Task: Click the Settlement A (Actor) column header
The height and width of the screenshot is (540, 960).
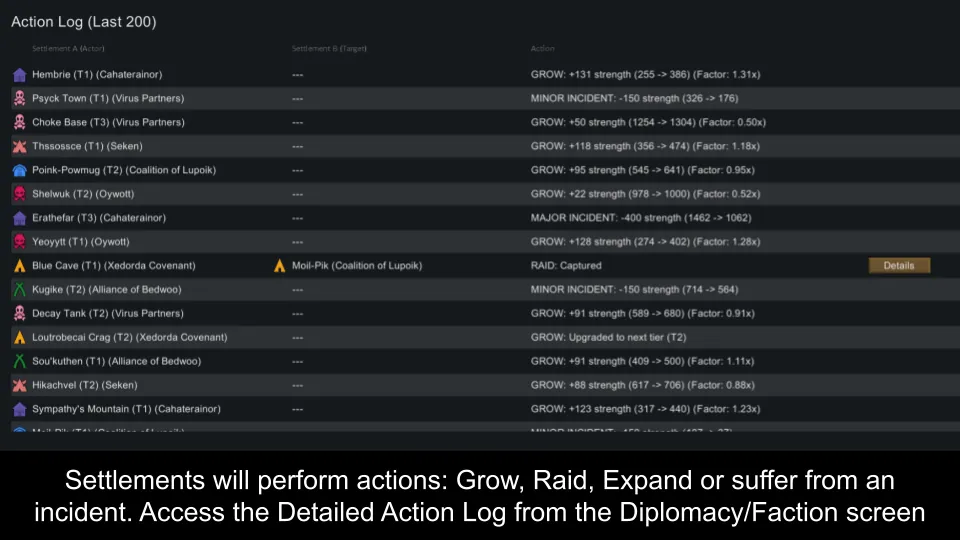Action: click(x=68, y=49)
